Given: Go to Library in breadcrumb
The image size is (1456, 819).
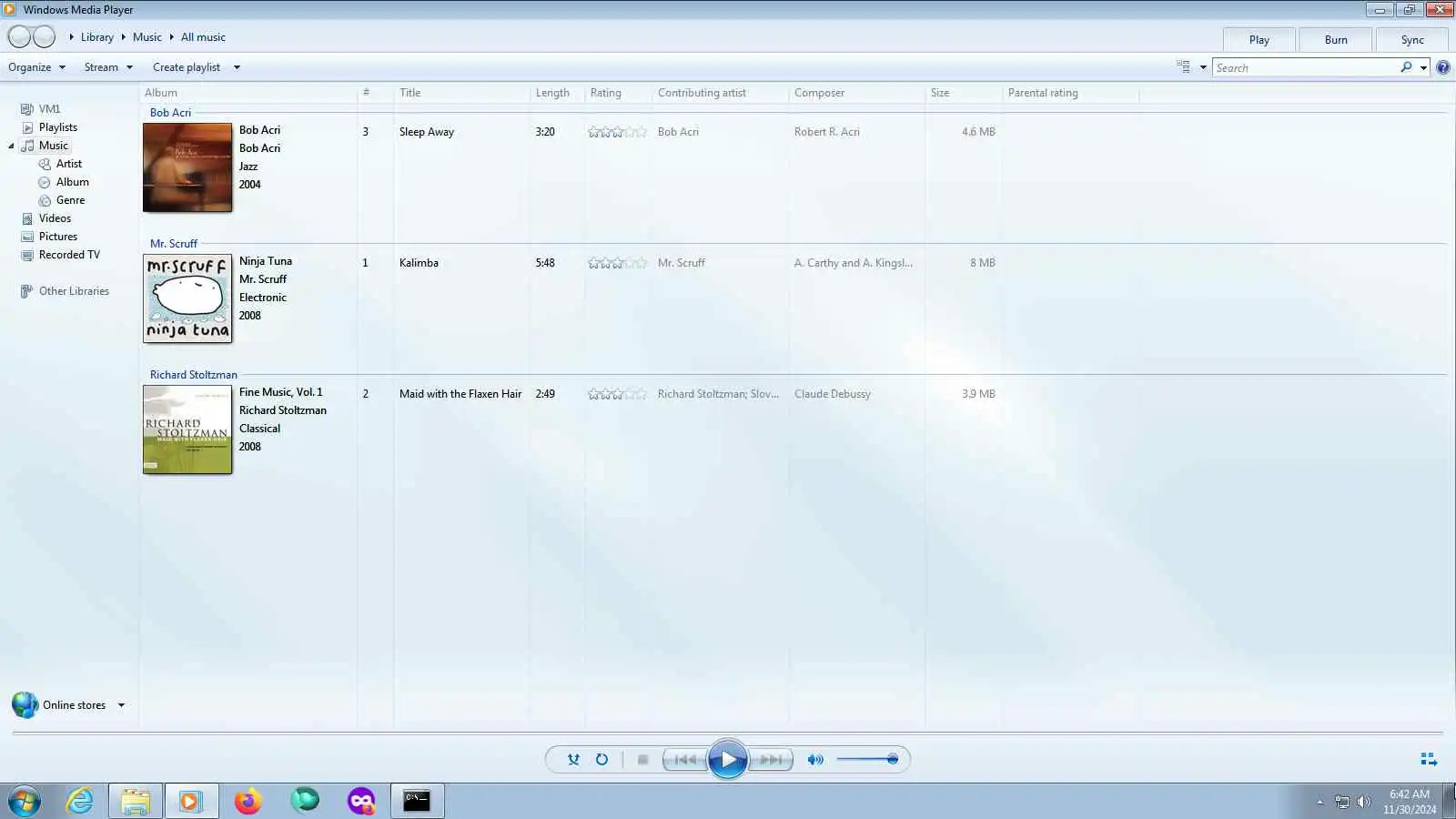Looking at the screenshot, I should pyautogui.click(x=96, y=37).
